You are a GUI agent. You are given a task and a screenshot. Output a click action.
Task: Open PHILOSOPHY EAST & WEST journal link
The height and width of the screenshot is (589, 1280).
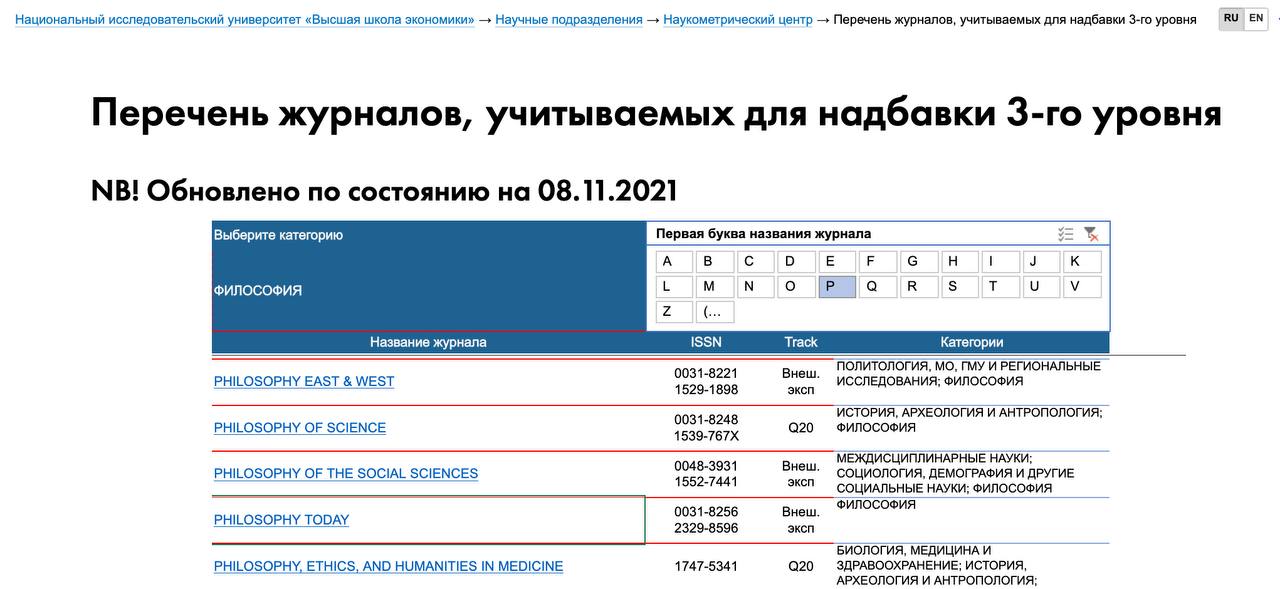pos(304,381)
